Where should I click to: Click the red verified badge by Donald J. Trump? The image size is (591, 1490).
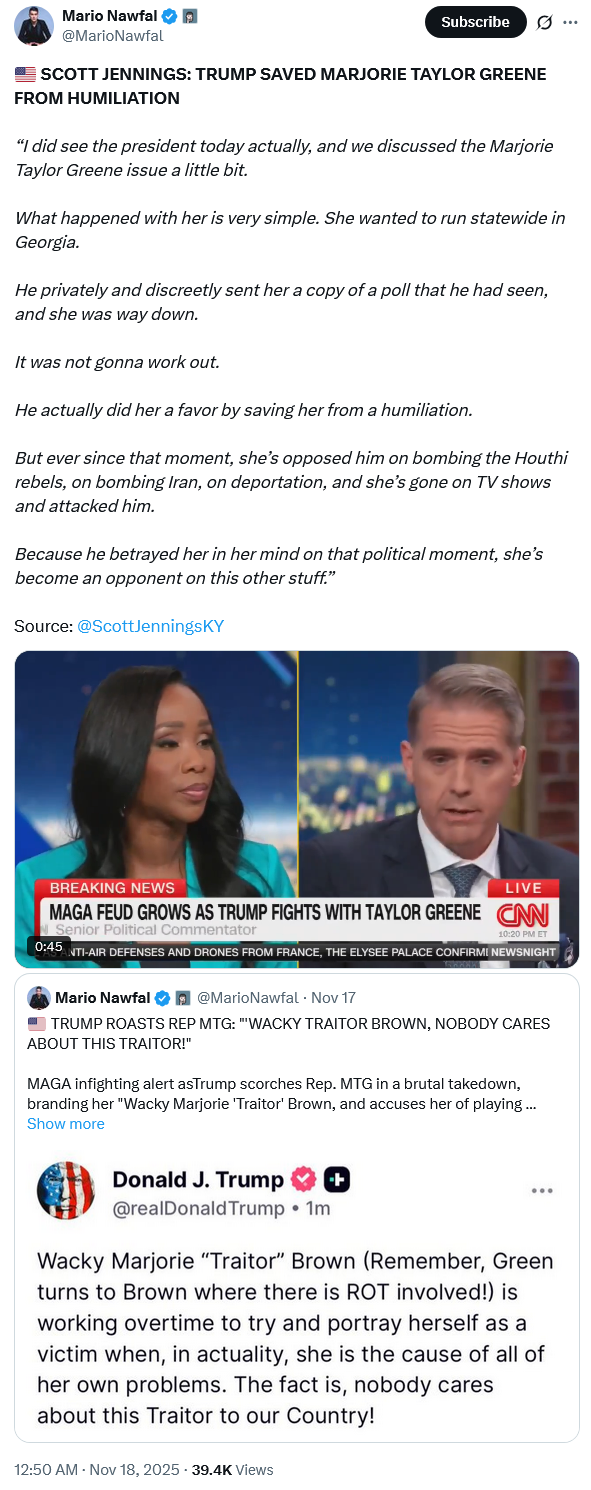[x=303, y=1180]
